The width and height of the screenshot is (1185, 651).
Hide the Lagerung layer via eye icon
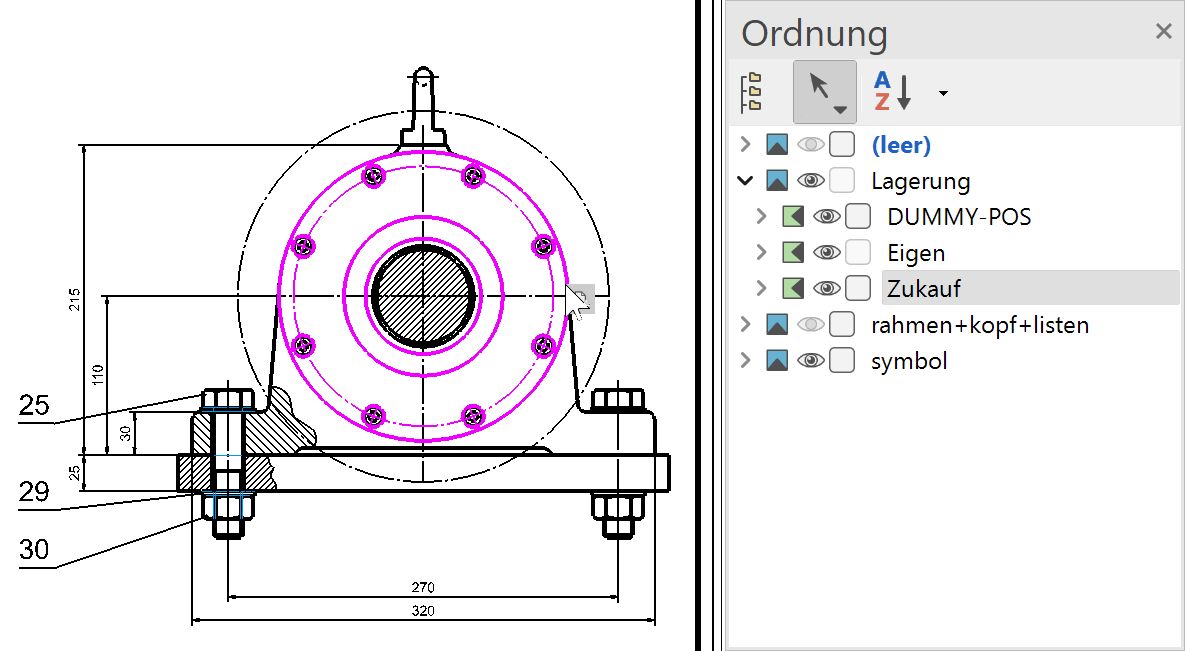[810, 181]
